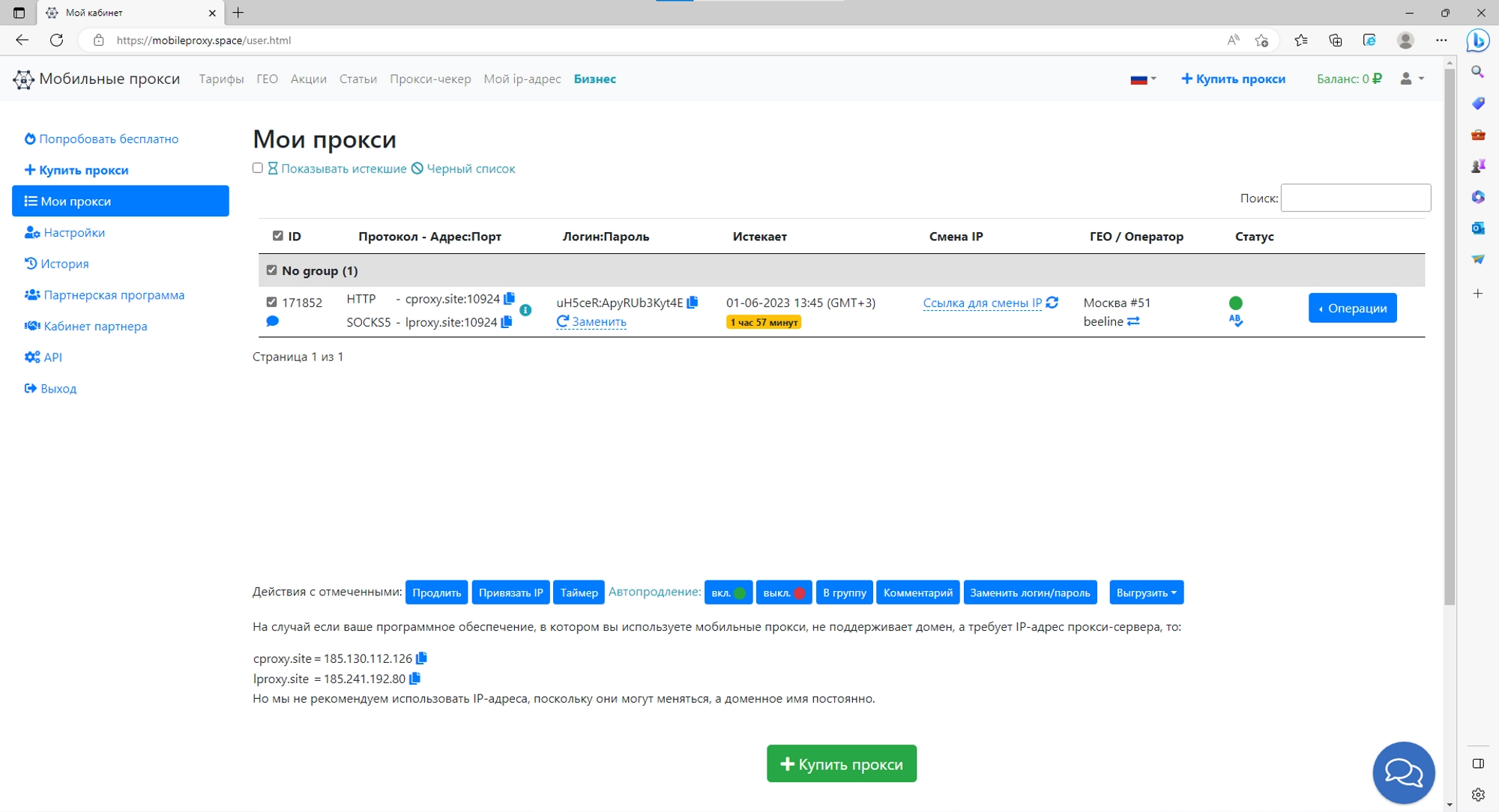Viewport: 1499px width, 812px height.
Task: Click the green Купить прокси button
Action: tap(841, 763)
